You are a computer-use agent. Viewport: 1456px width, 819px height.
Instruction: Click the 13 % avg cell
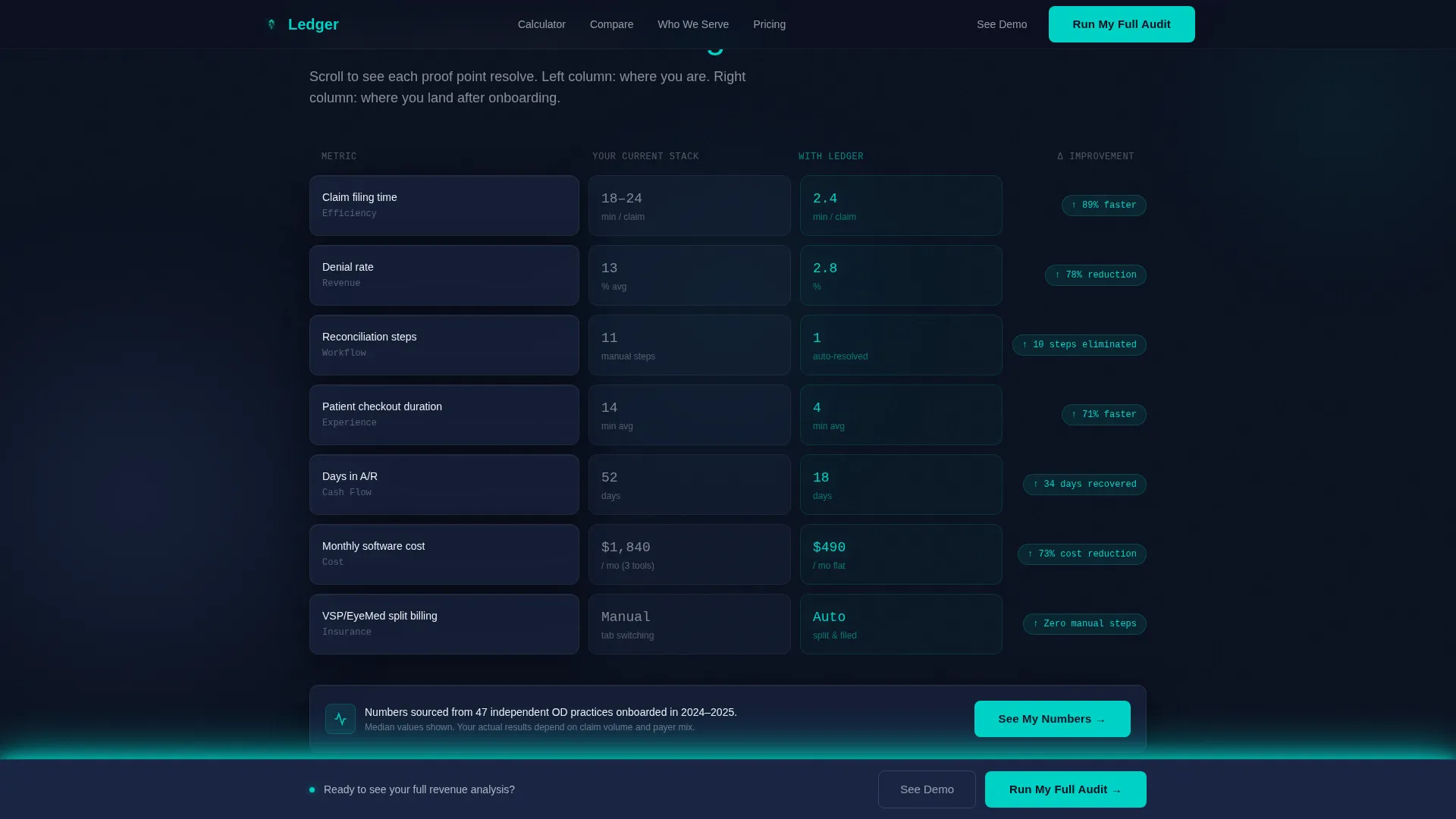689,275
